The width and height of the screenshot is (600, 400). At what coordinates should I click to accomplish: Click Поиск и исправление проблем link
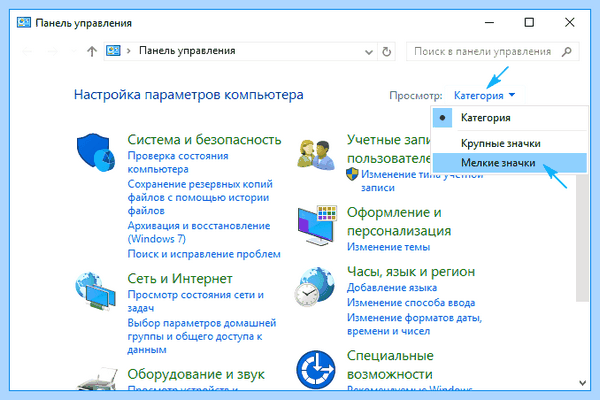(x=204, y=254)
